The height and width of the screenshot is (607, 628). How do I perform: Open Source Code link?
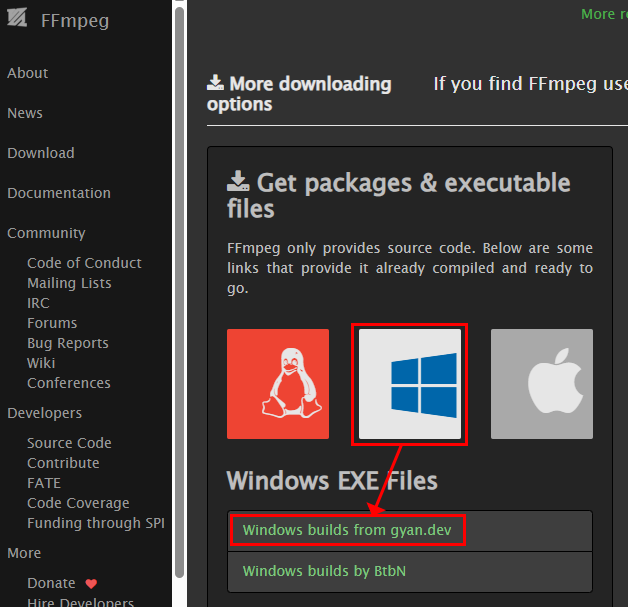coord(69,443)
